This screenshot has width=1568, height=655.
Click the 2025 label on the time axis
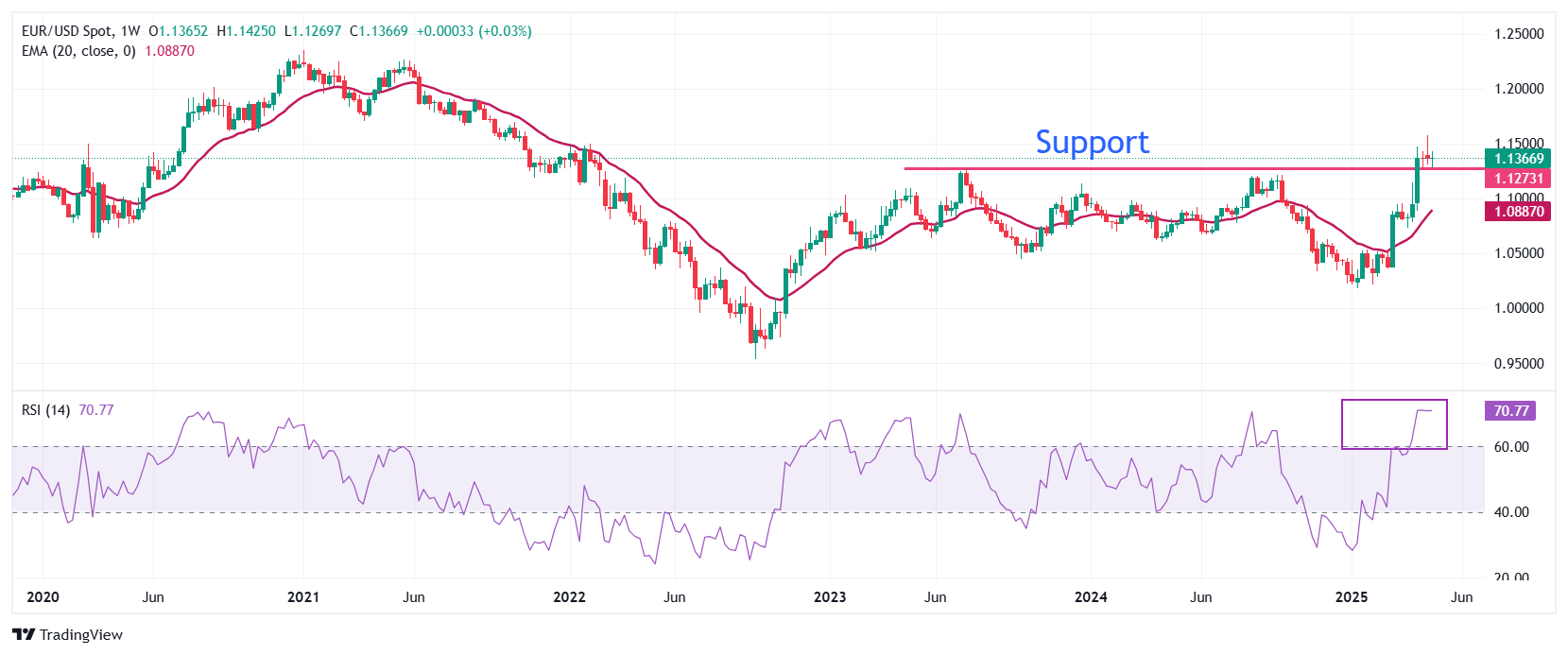tap(1352, 597)
